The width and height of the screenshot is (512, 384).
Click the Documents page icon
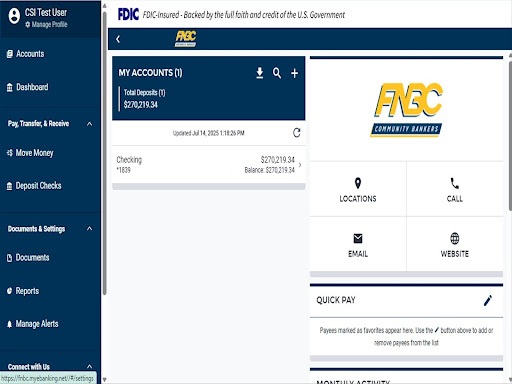tap(9, 258)
